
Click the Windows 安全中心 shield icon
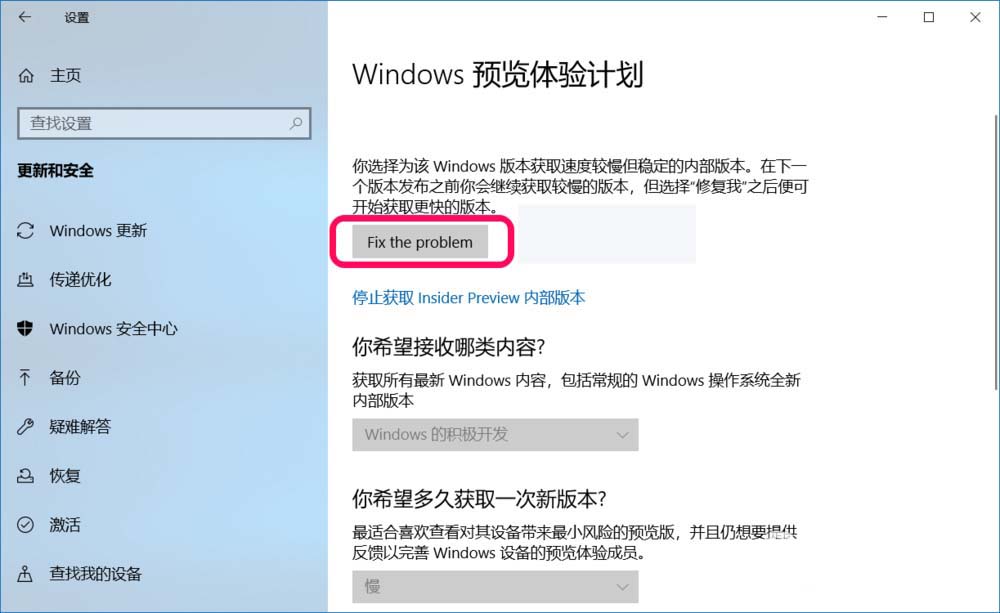click(25, 329)
